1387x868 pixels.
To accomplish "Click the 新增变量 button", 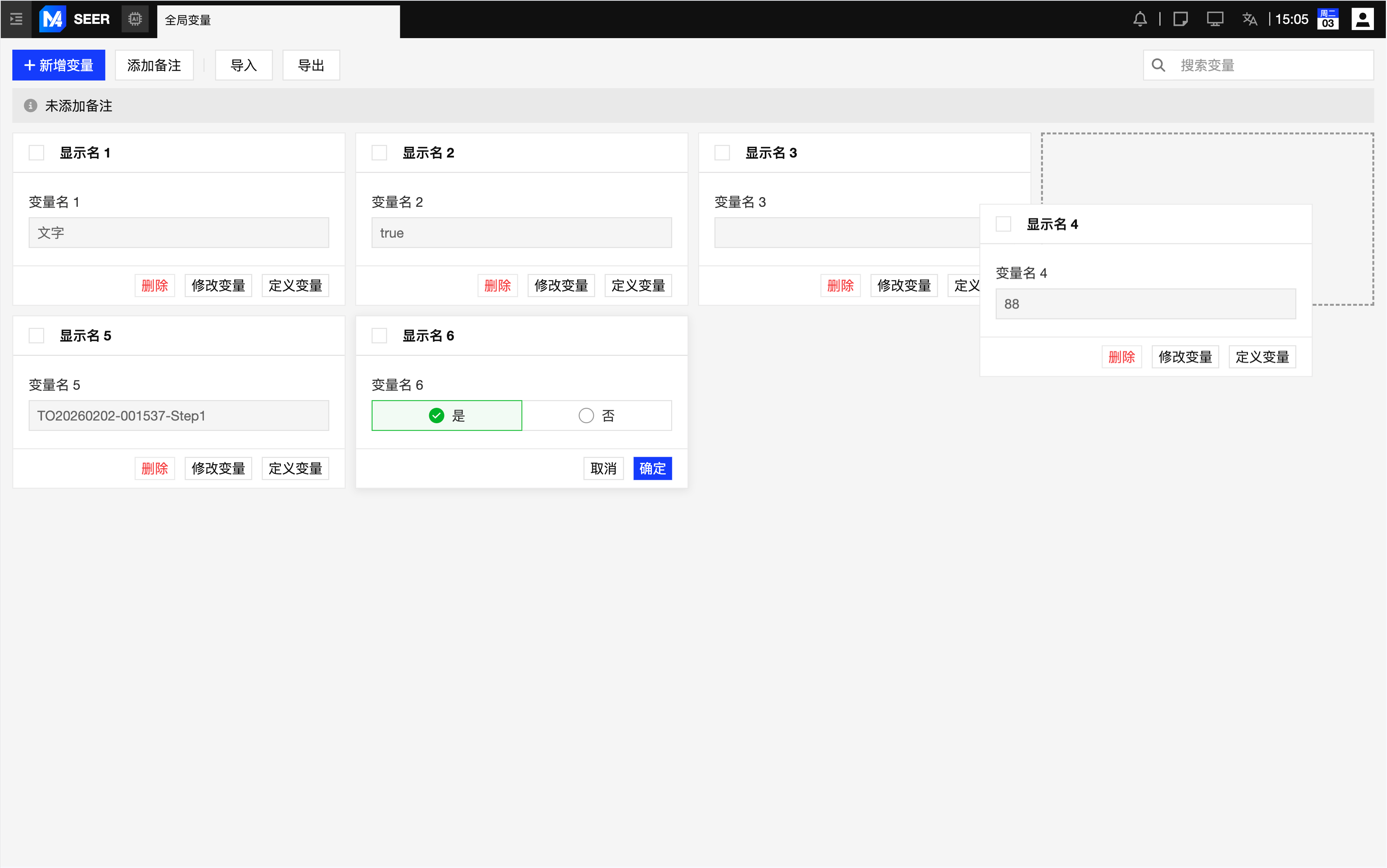I will 59,65.
